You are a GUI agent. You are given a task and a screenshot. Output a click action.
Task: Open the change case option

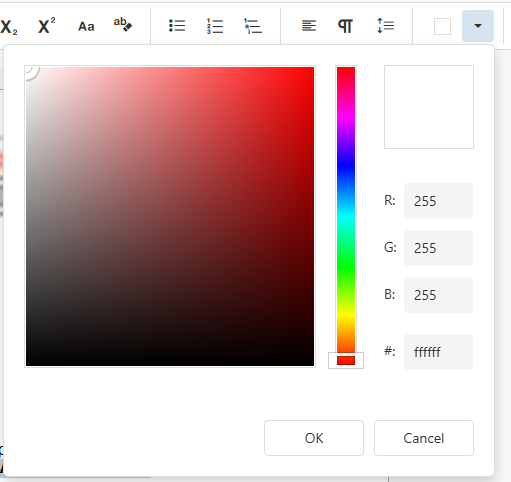click(86, 26)
